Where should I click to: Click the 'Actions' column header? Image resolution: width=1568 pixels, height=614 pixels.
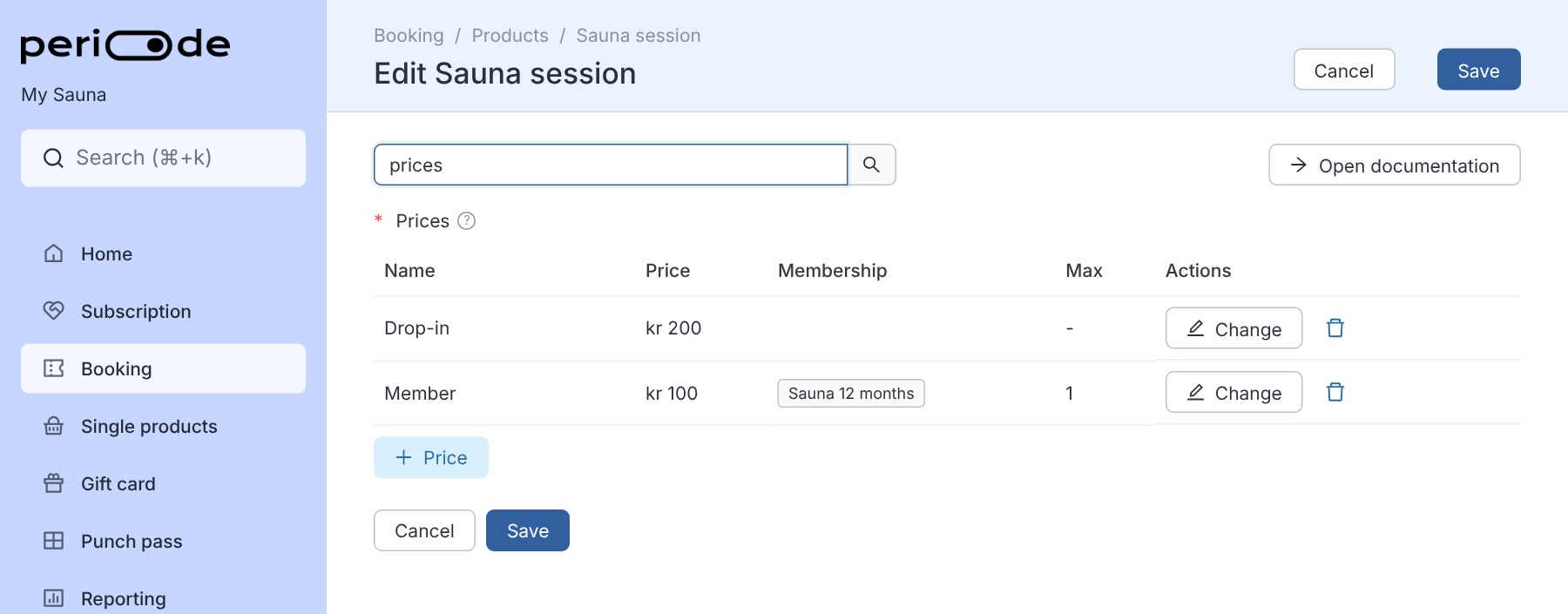(1199, 271)
